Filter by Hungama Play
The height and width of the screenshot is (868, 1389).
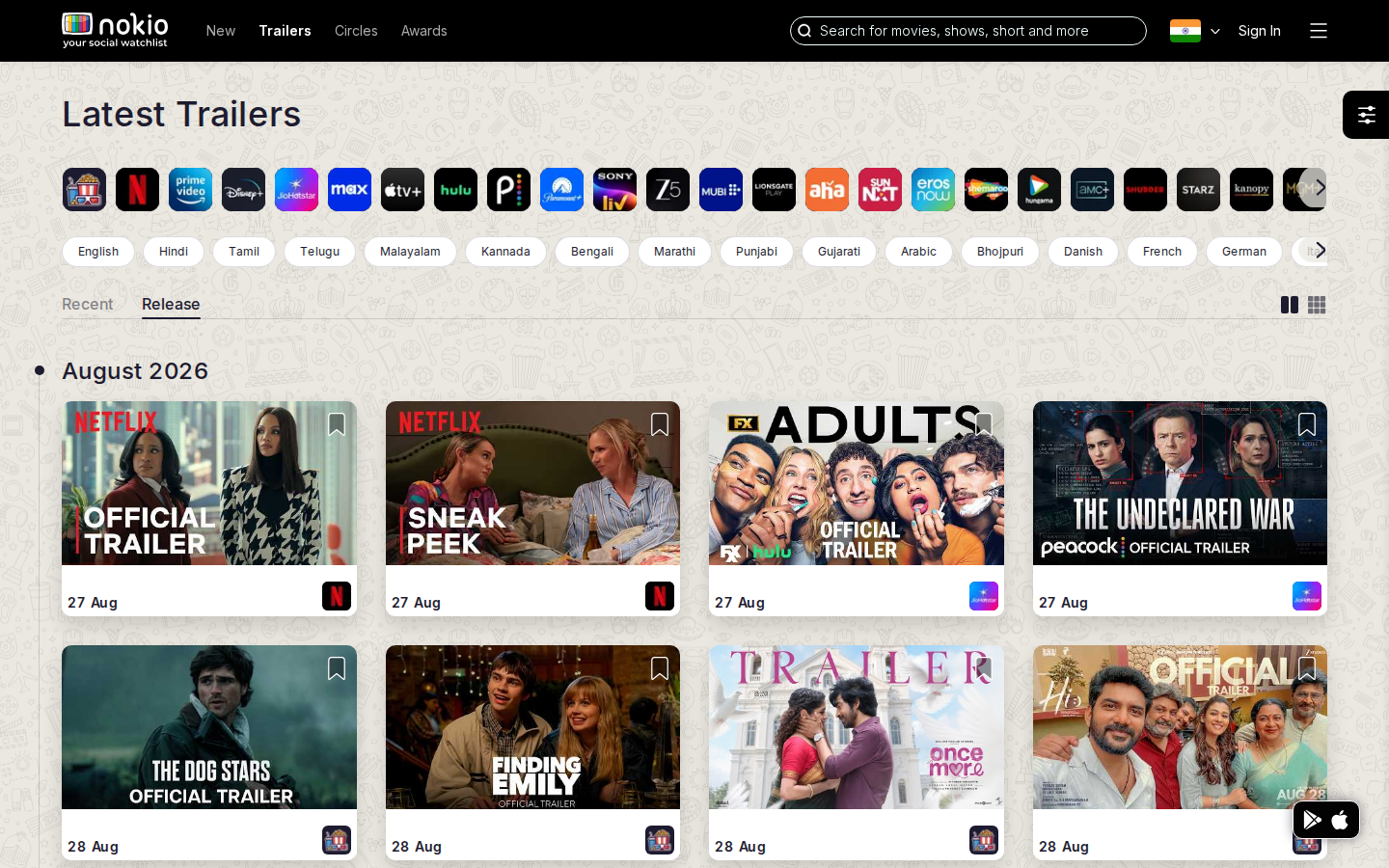(1039, 190)
